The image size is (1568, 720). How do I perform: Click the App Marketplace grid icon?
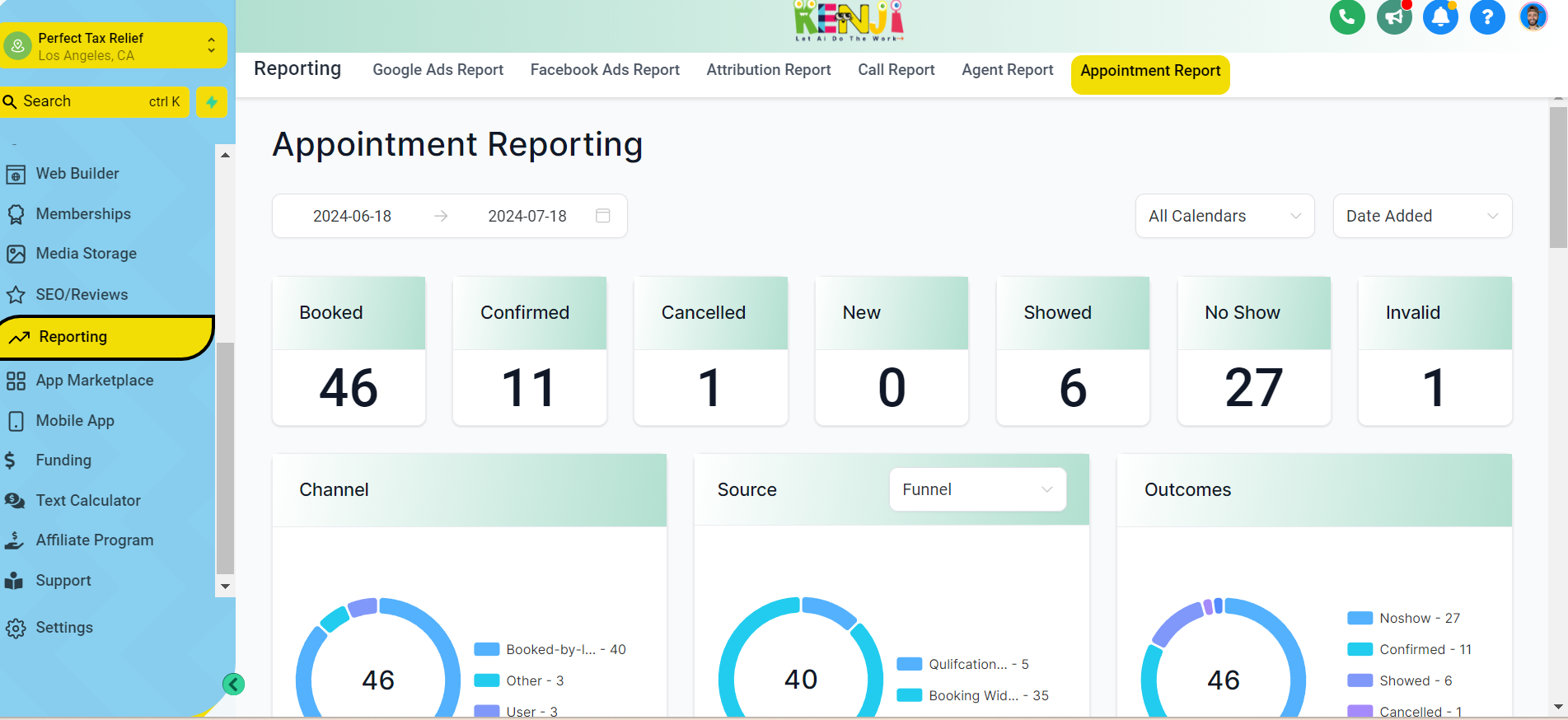click(x=16, y=381)
